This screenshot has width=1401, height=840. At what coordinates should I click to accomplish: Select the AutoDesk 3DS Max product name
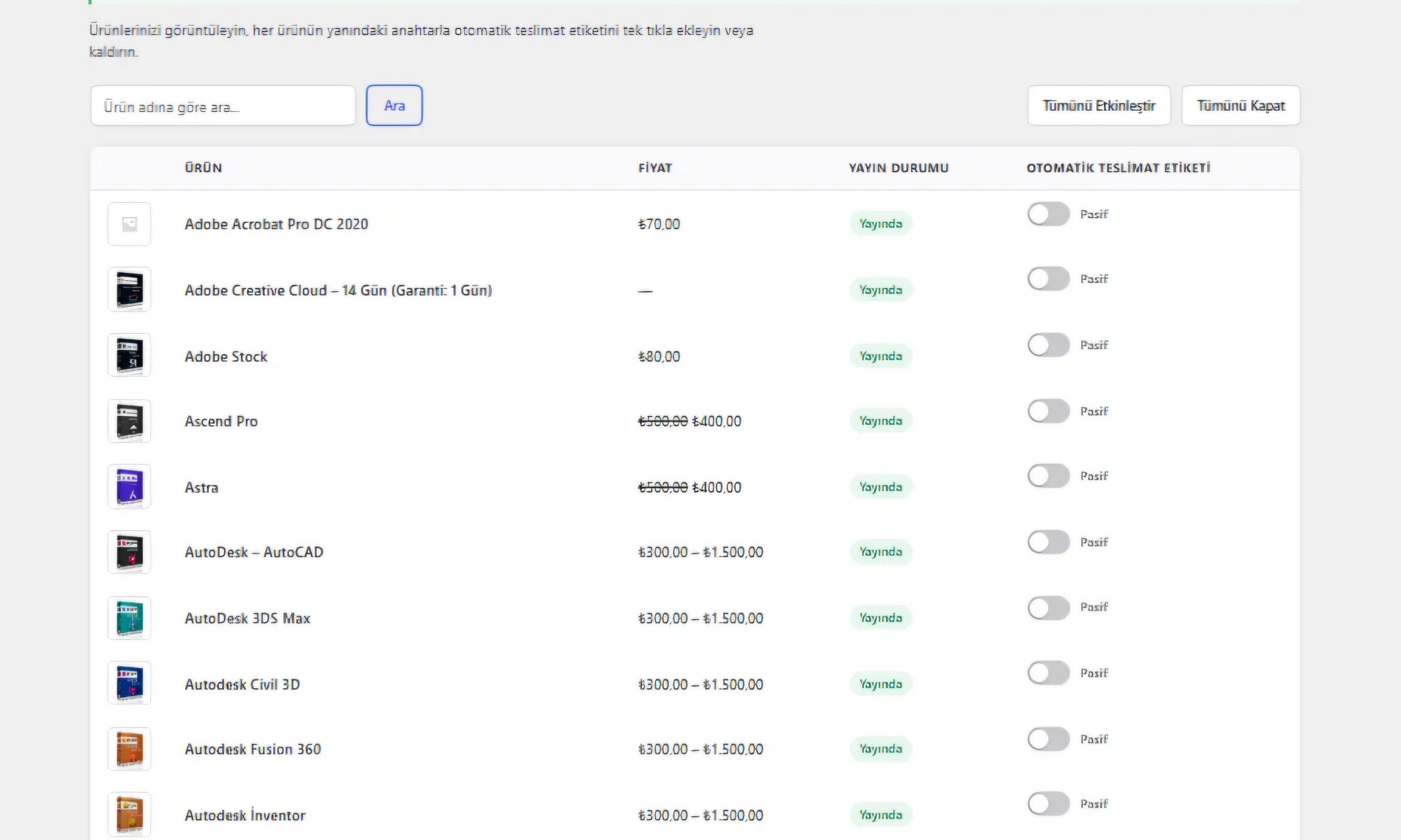tap(247, 618)
